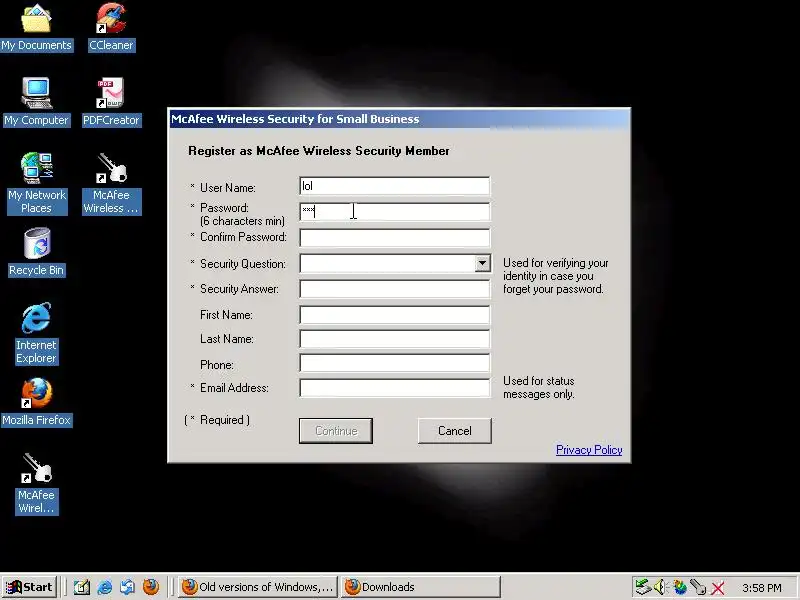Click the Last Name field

(x=394, y=339)
